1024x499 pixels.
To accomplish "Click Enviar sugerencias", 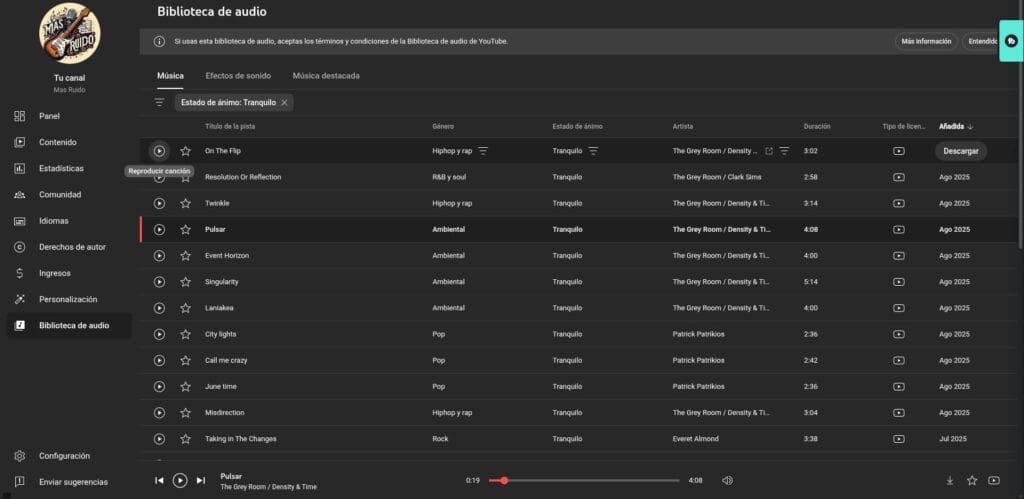I will click(x=69, y=482).
